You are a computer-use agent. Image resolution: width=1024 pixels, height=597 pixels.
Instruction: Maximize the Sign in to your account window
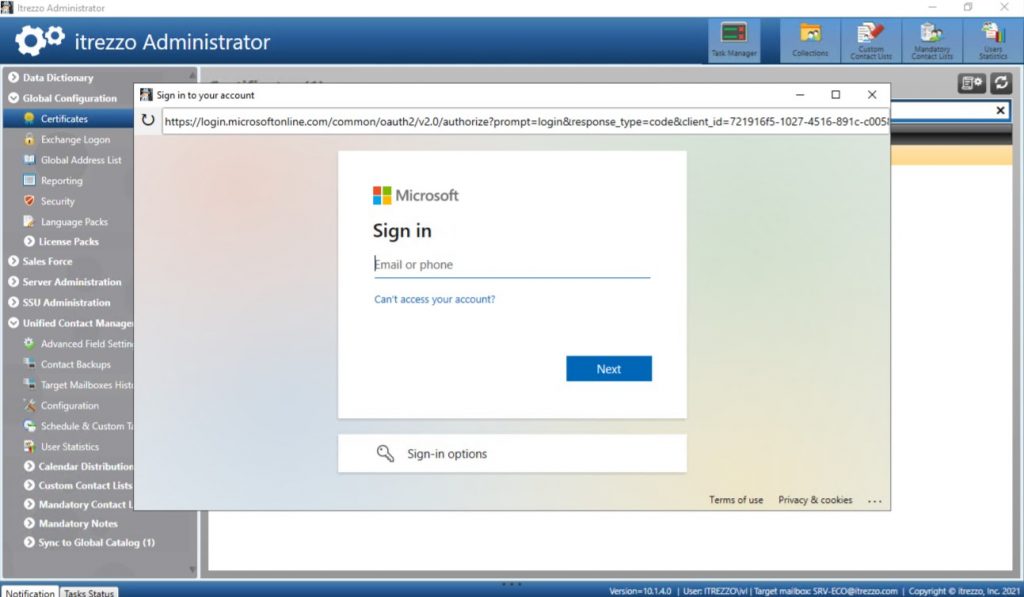coord(835,95)
